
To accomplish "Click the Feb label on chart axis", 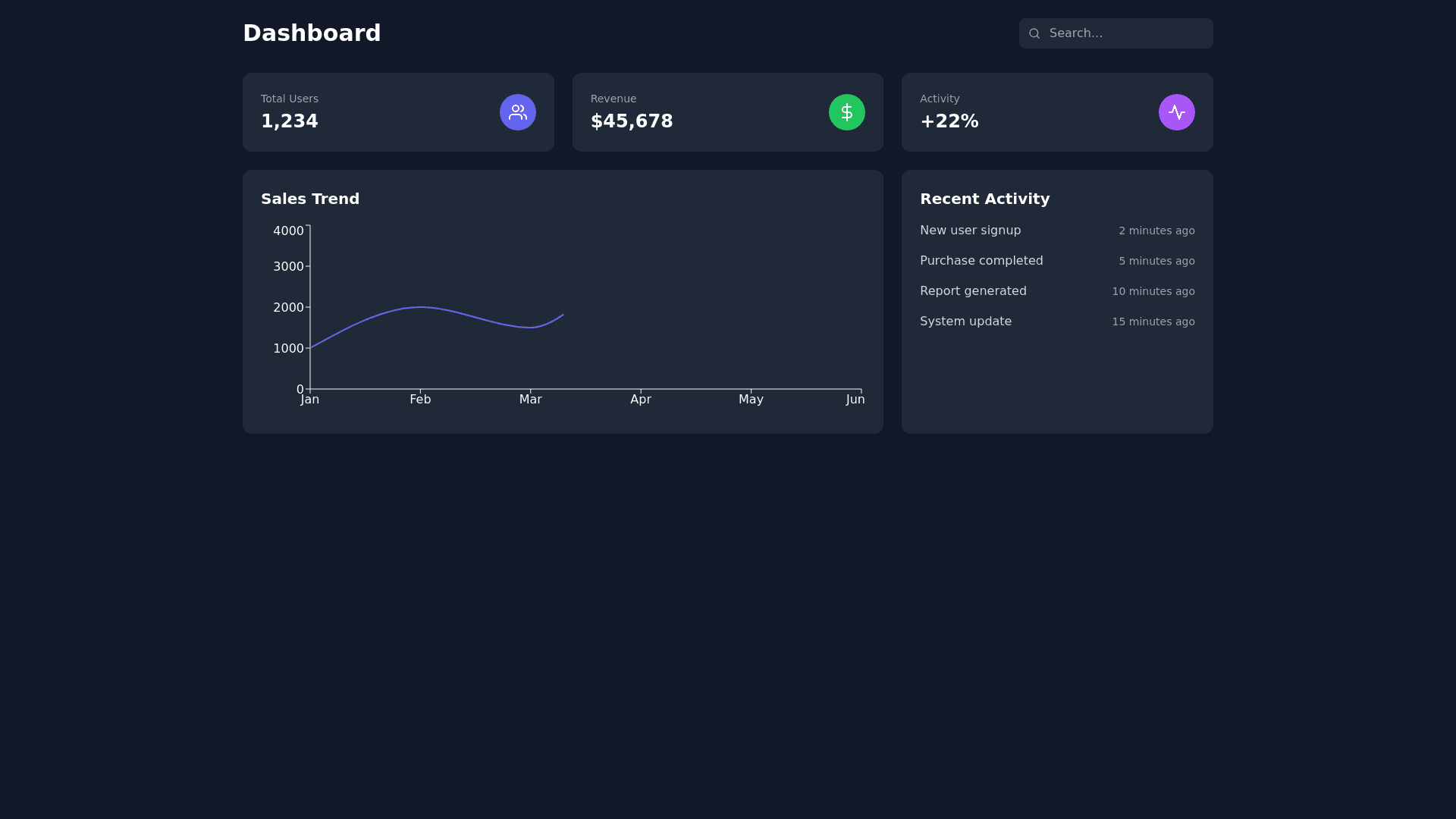I will [x=420, y=400].
